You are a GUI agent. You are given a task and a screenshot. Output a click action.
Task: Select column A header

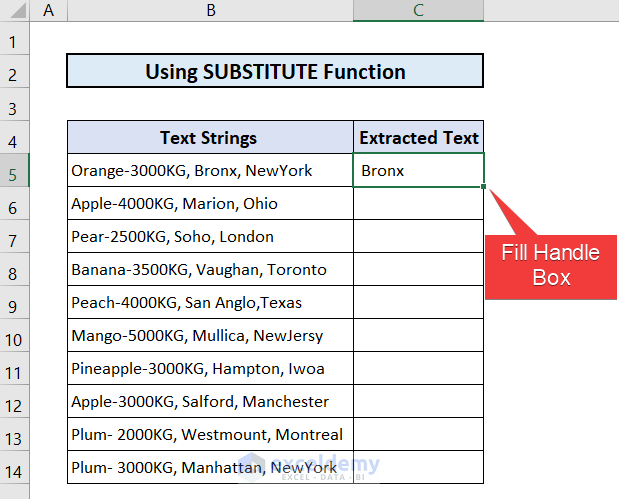click(x=49, y=11)
